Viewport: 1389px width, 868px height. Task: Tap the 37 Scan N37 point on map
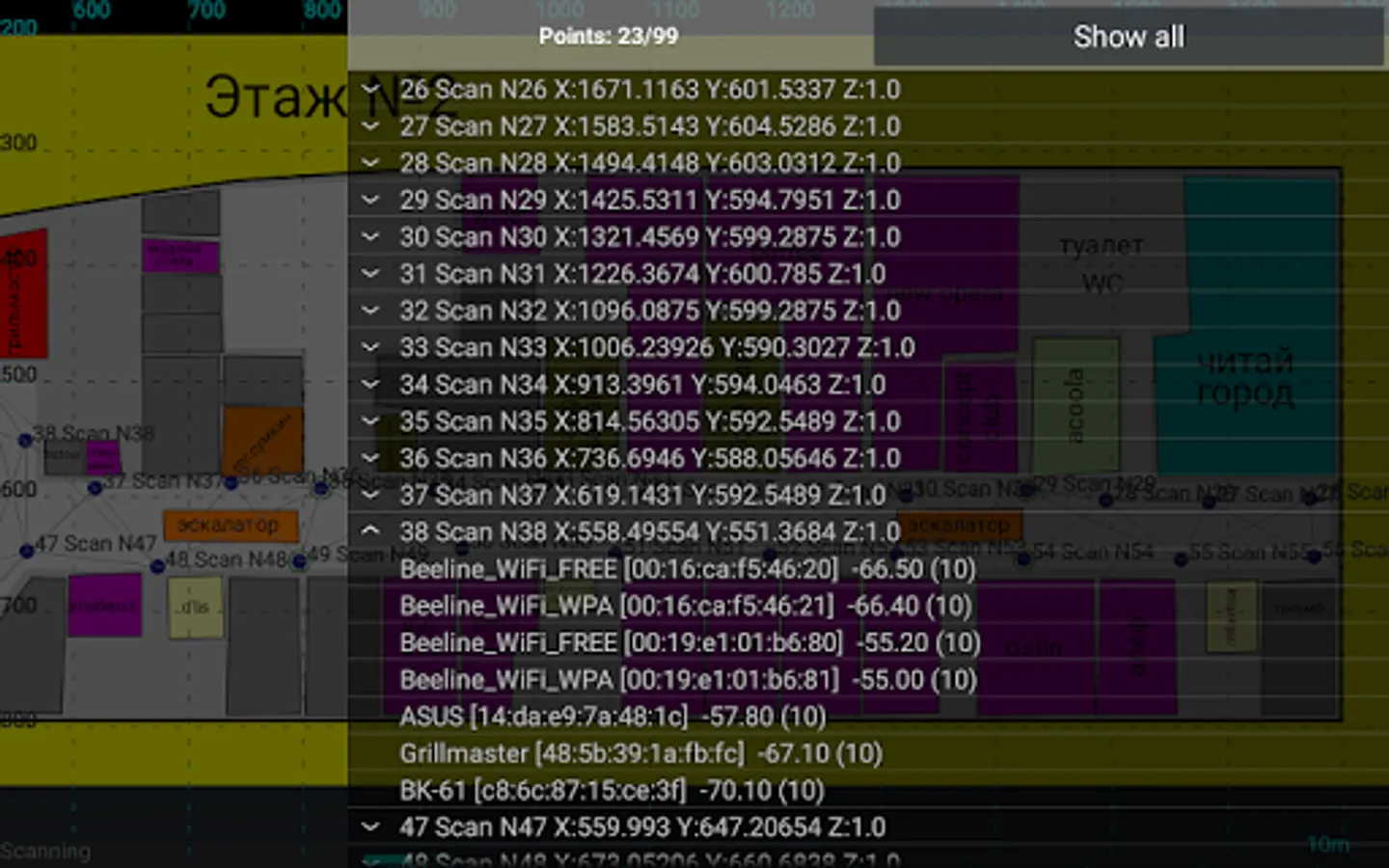tap(95, 488)
